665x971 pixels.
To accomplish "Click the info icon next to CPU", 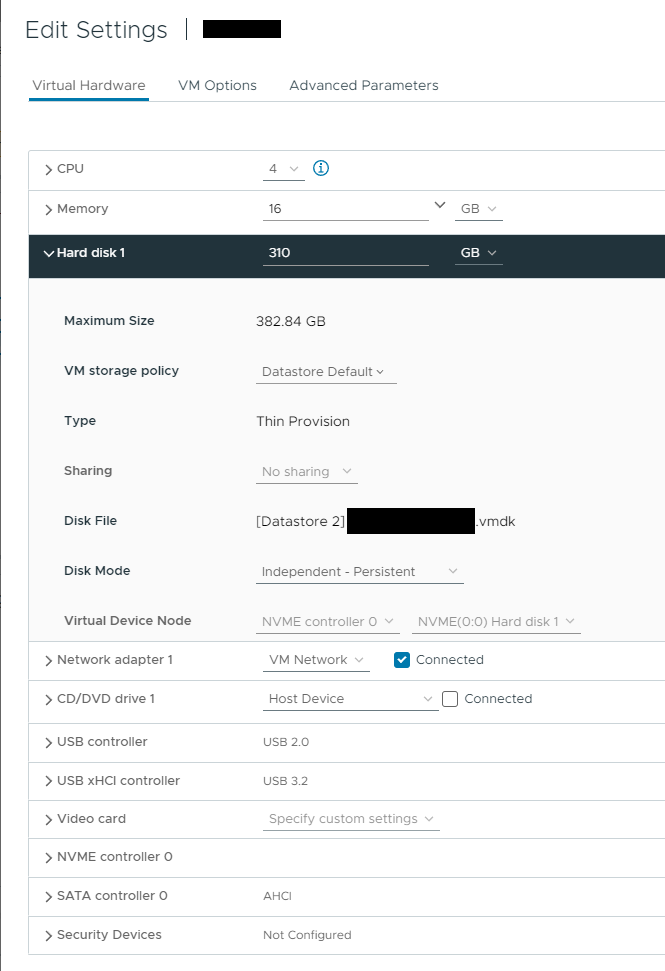I will 320,168.
